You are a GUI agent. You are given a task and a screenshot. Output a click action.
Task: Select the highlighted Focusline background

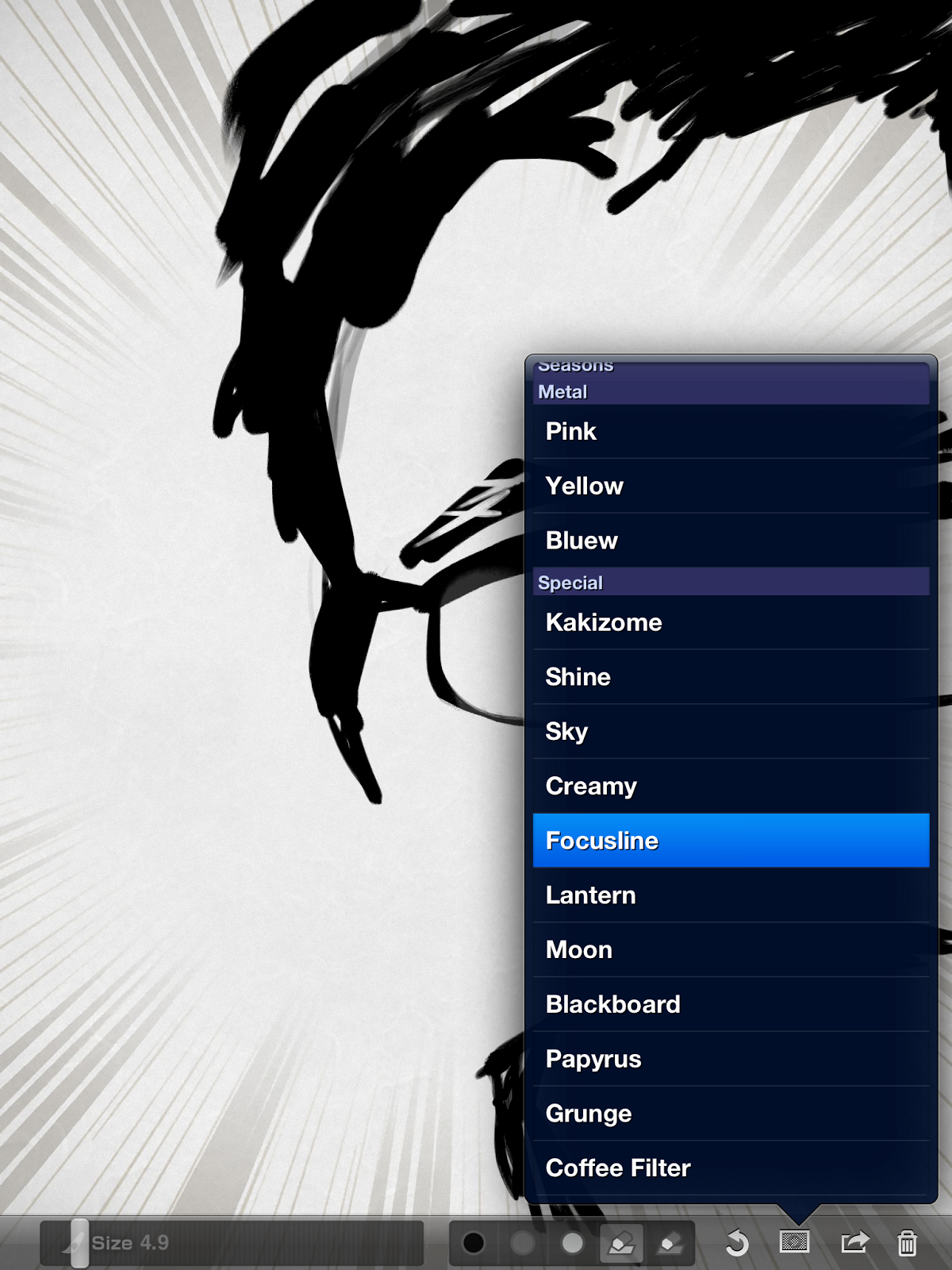pos(731,841)
